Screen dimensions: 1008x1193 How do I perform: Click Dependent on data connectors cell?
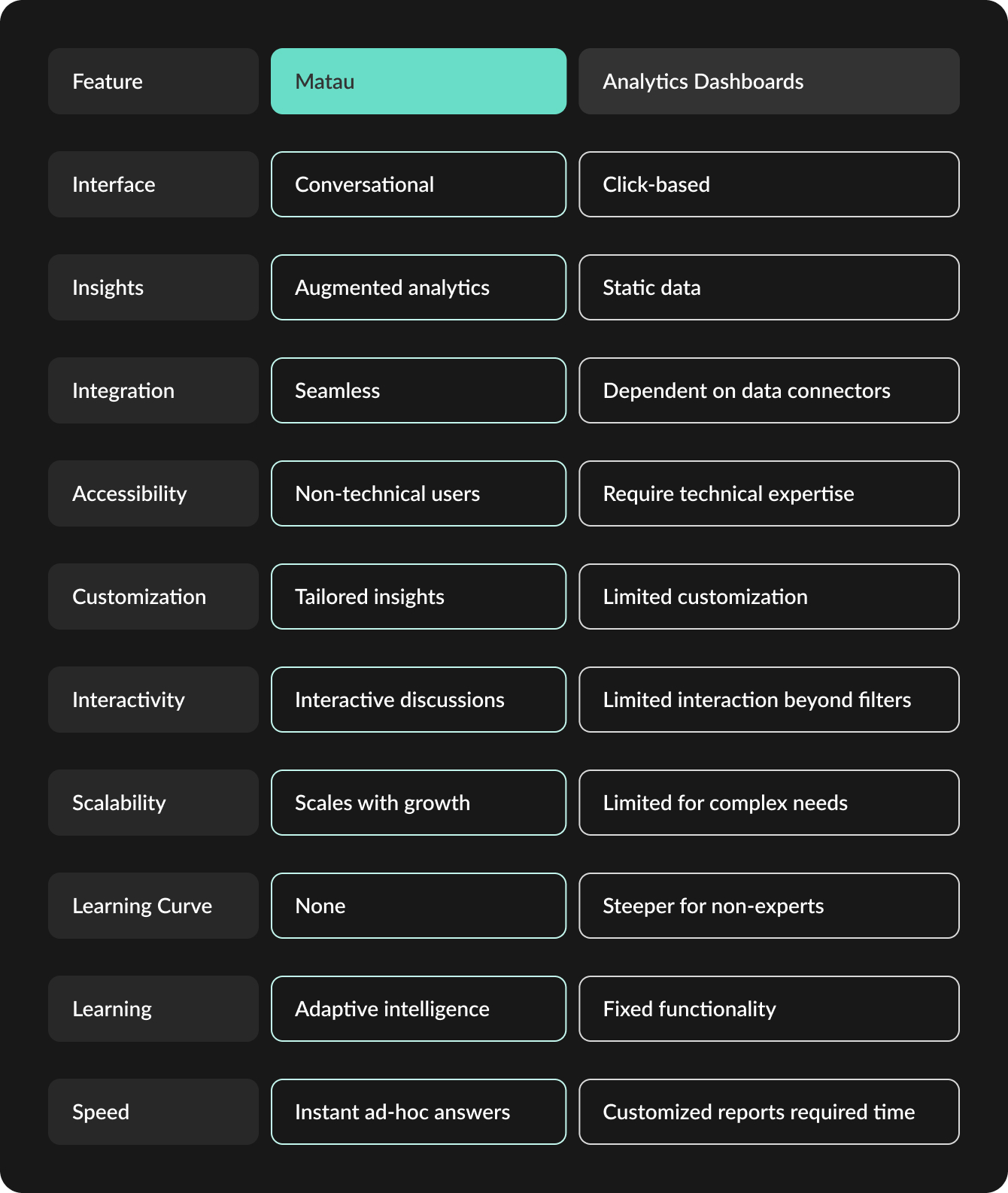769,390
